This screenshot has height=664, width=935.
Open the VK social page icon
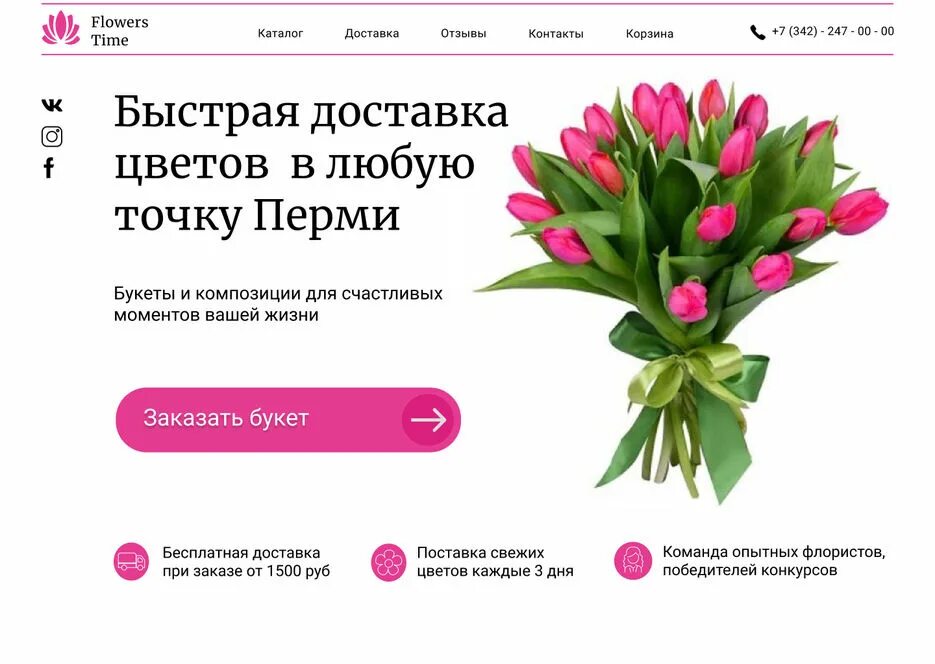tap(52, 106)
